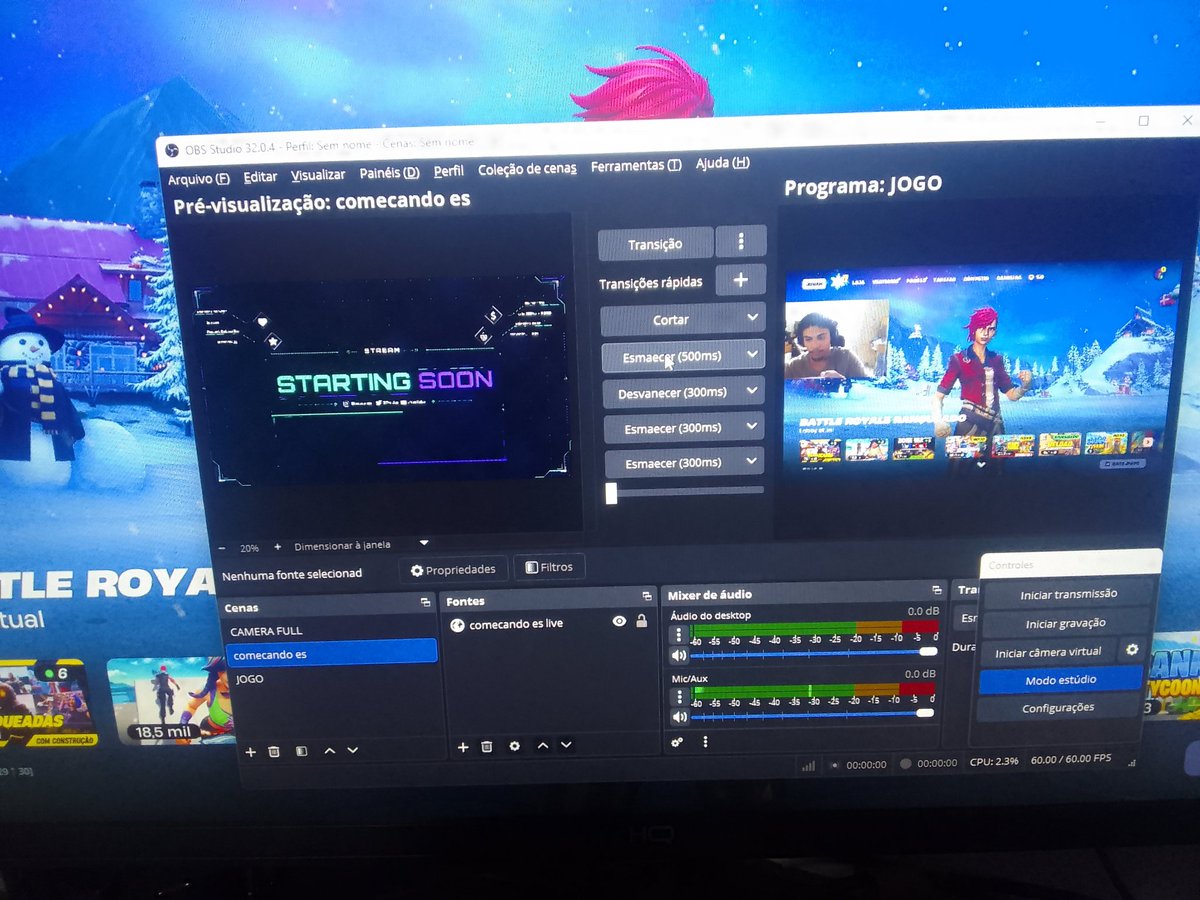Open audio mixer menu dots beside gears icon
Image resolution: width=1200 pixels, height=900 pixels.
click(705, 742)
